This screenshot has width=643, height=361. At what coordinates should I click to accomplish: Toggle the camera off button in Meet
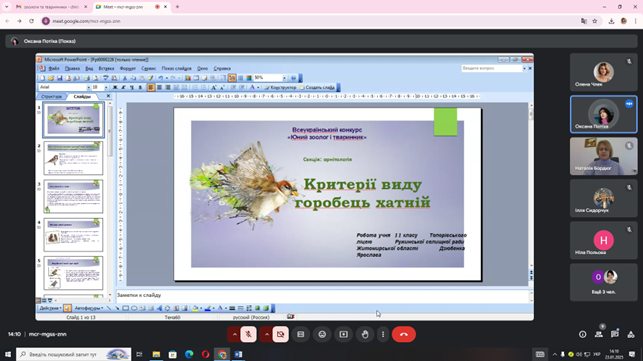(280, 334)
